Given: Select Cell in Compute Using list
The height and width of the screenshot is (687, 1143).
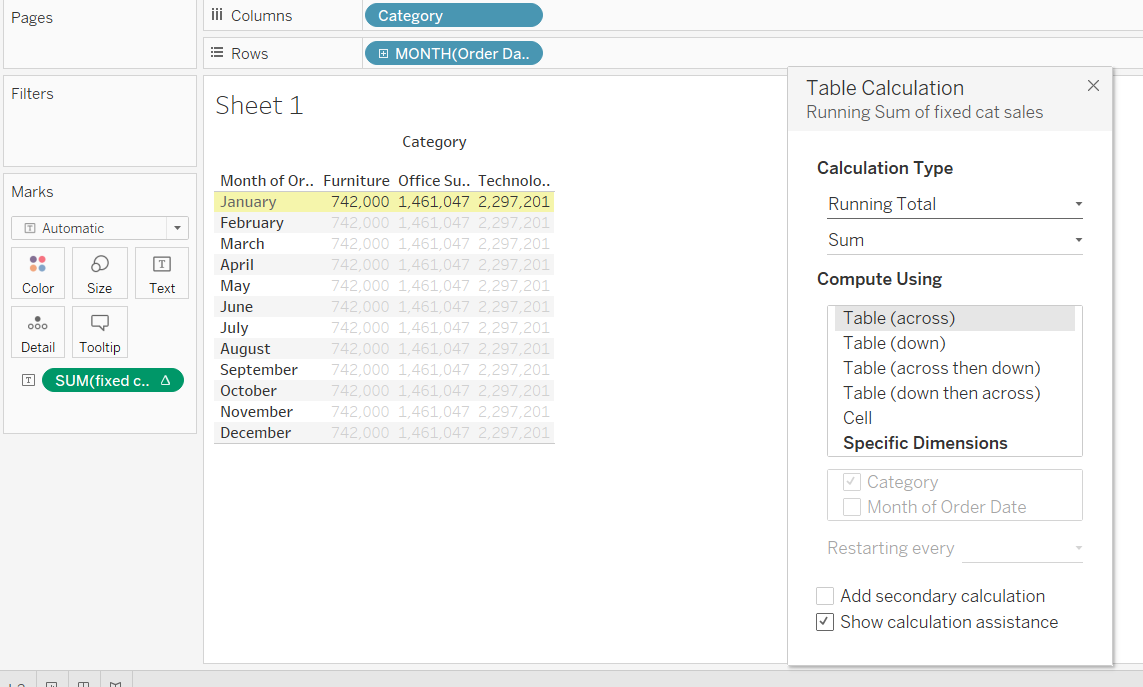Looking at the screenshot, I should [857, 418].
